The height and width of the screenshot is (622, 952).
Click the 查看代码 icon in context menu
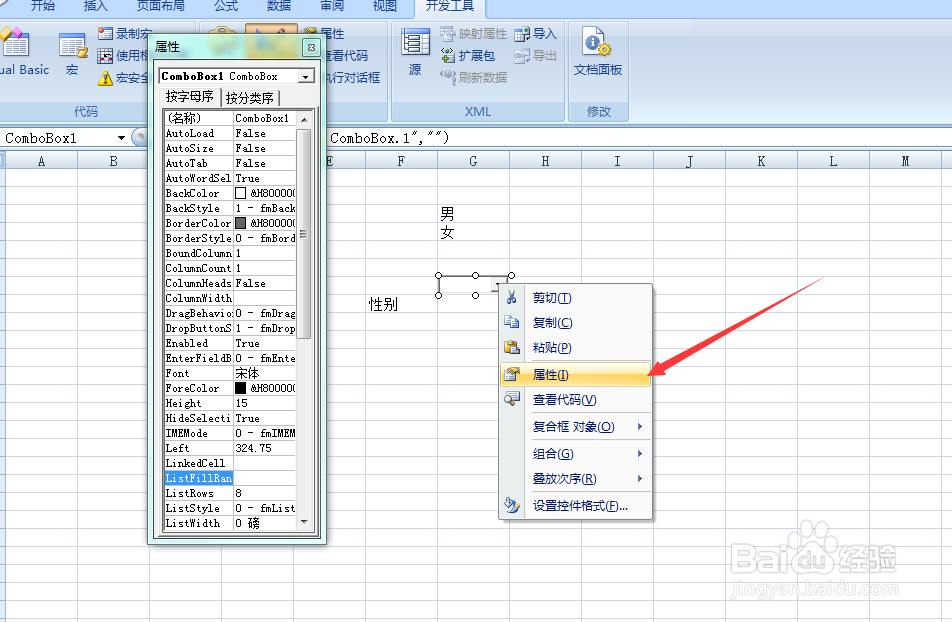click(x=512, y=400)
